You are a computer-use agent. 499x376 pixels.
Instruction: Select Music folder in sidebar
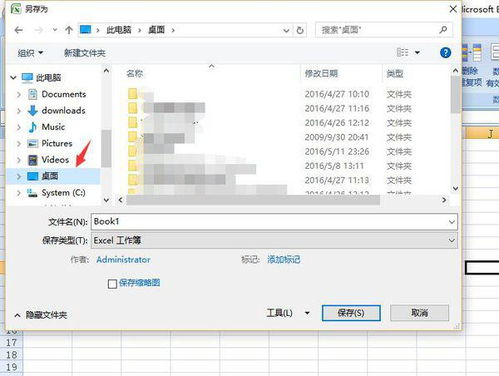(53, 127)
